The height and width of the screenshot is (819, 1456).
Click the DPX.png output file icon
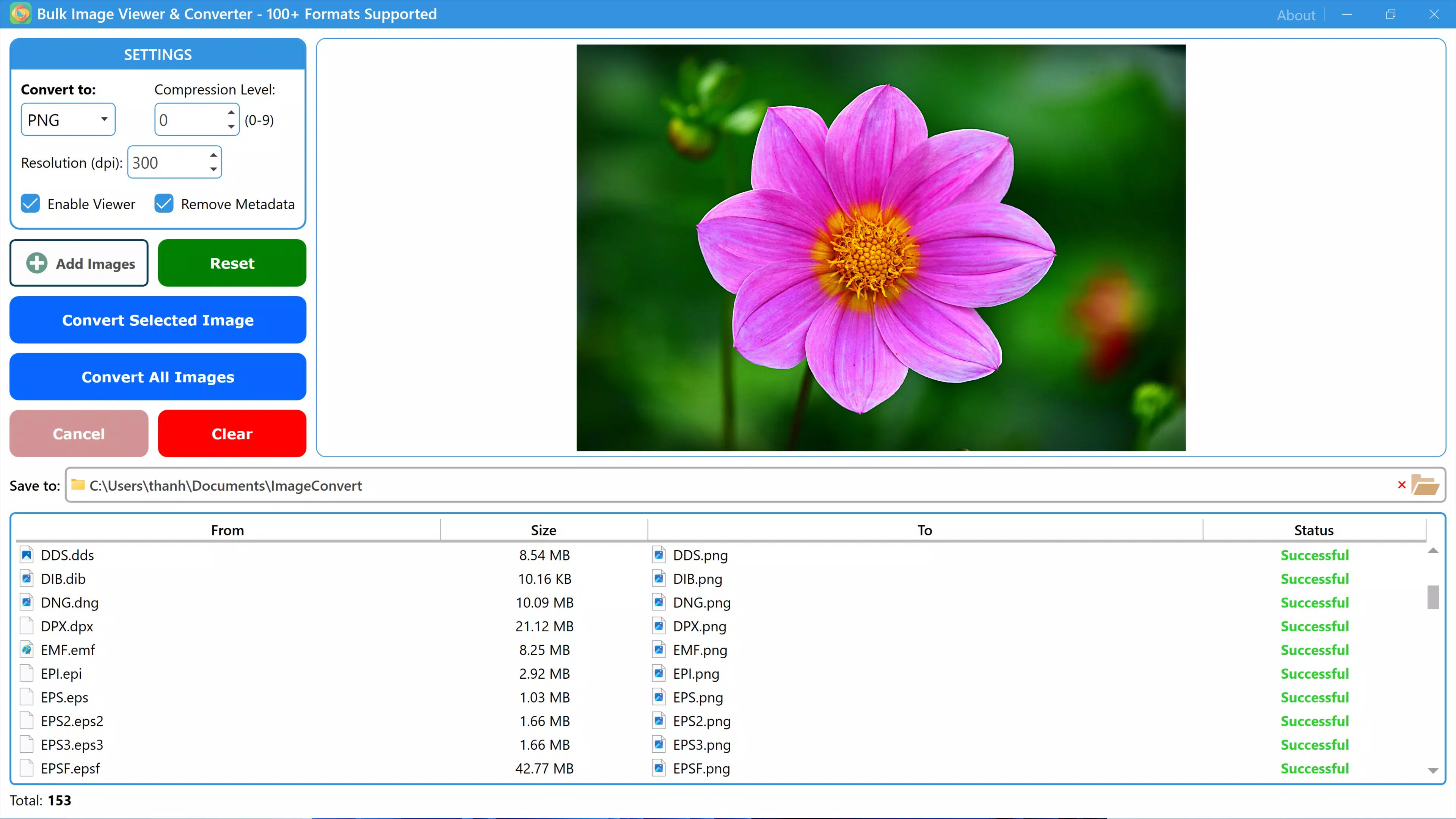(x=659, y=626)
